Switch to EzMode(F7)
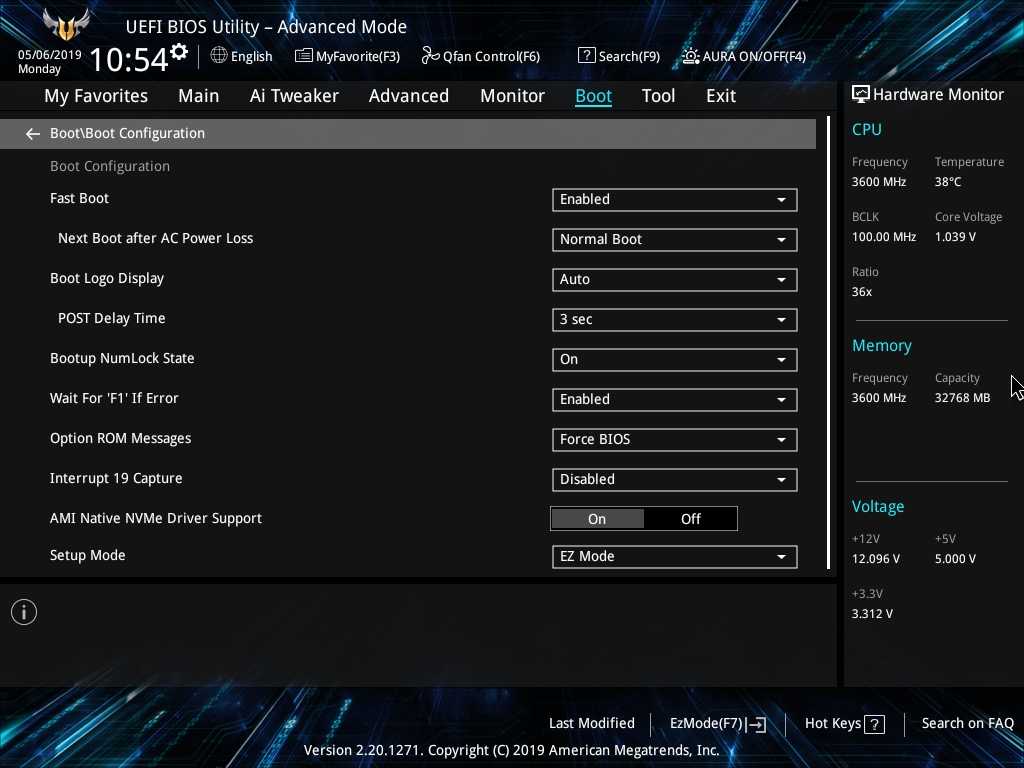1024x768 pixels. (718, 724)
